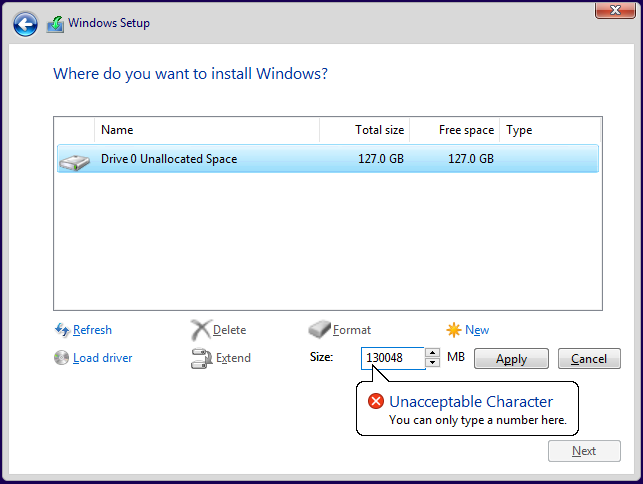
Task: Click the New partition link text
Action: coord(477,330)
